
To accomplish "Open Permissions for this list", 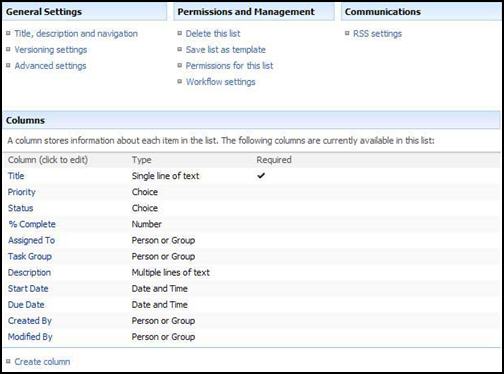I will click(x=229, y=66).
